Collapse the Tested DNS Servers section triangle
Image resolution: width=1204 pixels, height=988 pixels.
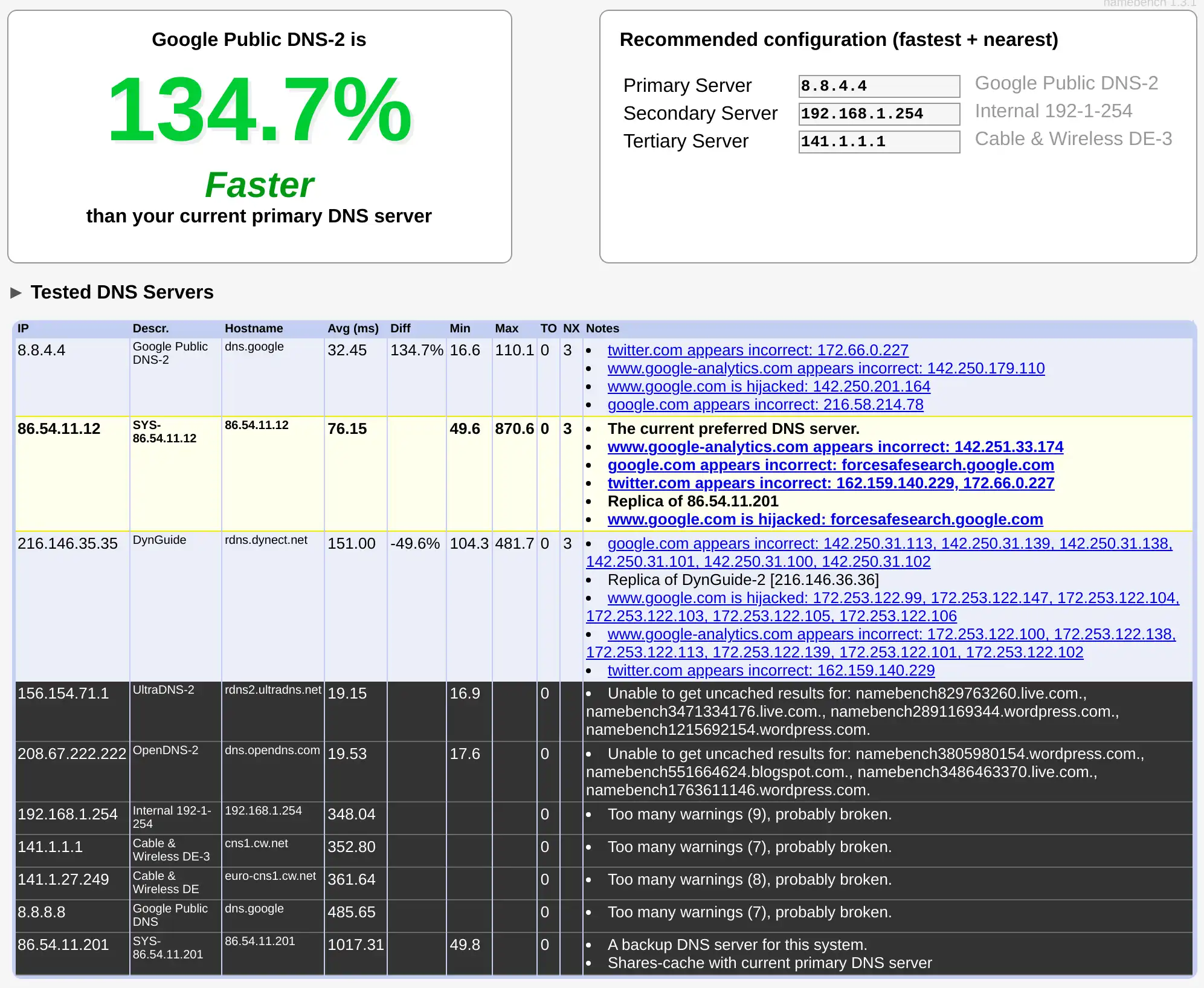point(16,293)
